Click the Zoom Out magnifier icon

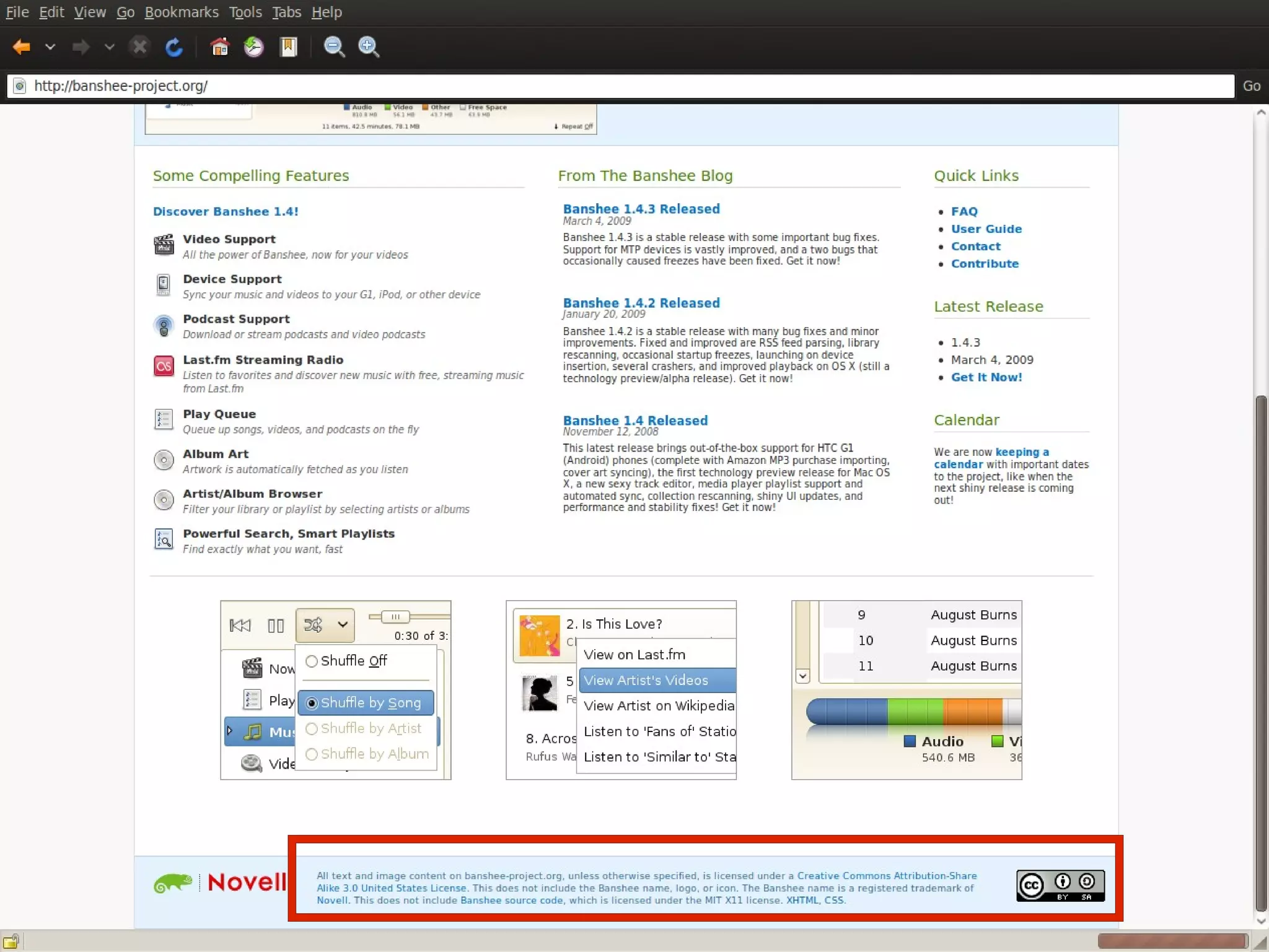[x=334, y=47]
